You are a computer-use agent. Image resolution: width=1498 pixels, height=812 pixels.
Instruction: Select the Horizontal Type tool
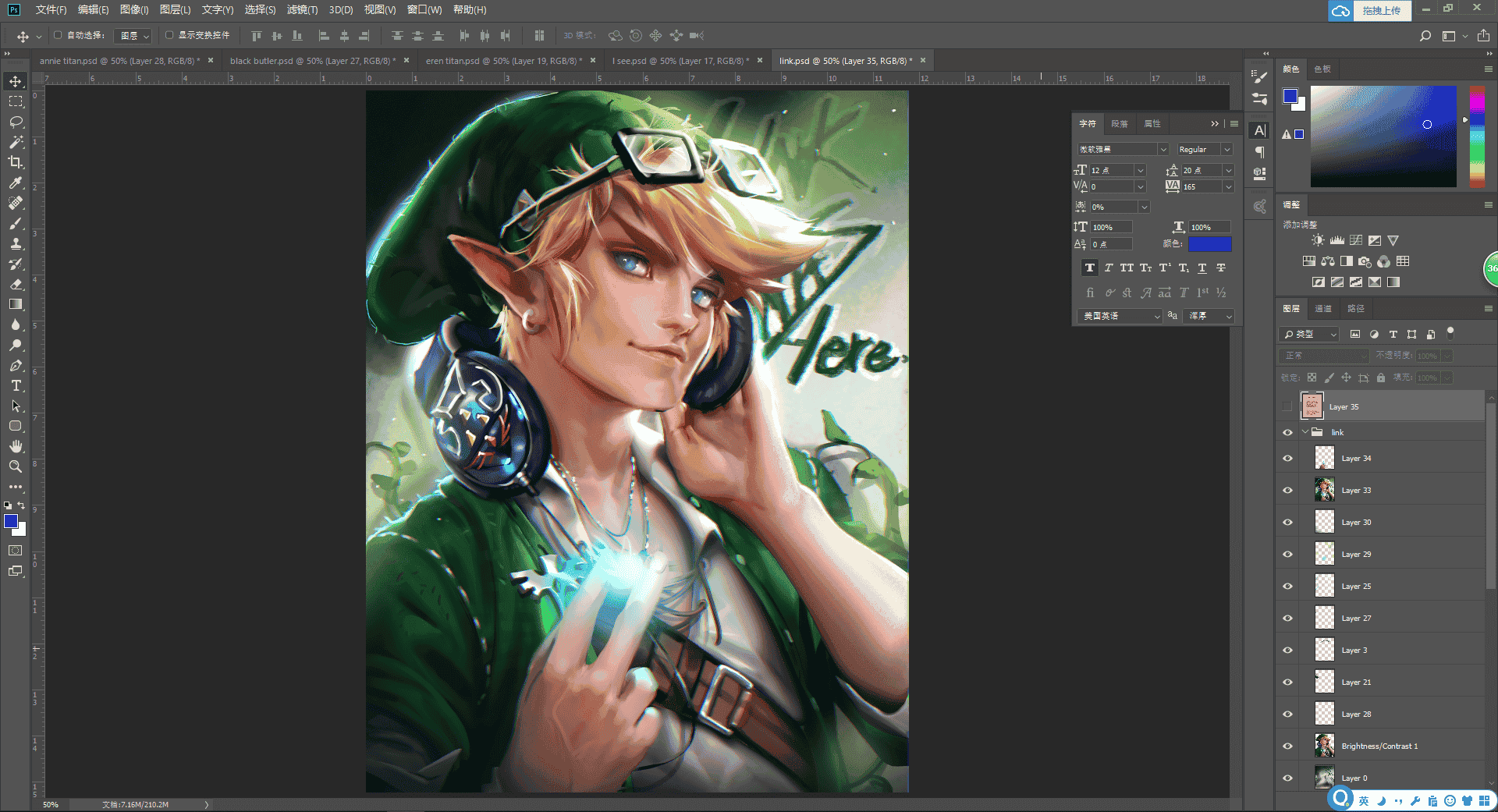16,385
